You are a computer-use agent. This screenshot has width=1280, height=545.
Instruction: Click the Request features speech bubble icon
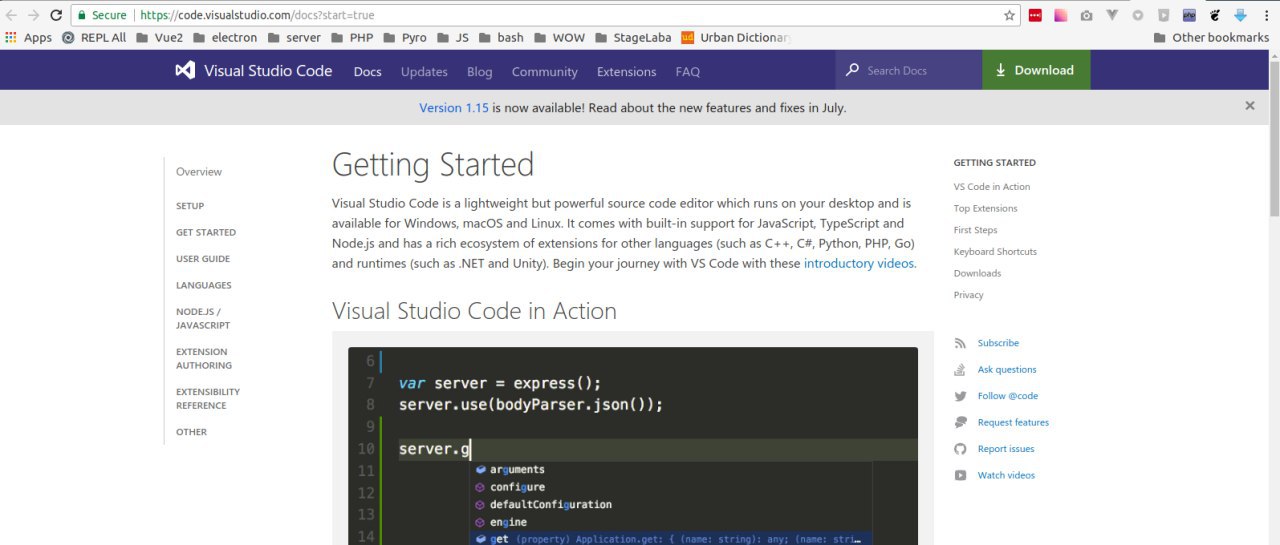point(960,422)
